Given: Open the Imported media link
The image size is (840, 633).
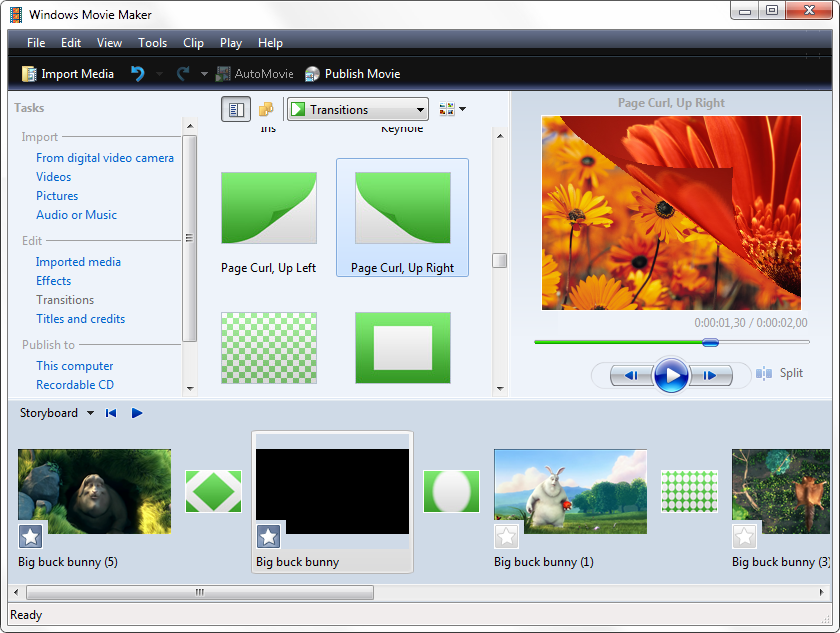Looking at the screenshot, I should [x=78, y=262].
